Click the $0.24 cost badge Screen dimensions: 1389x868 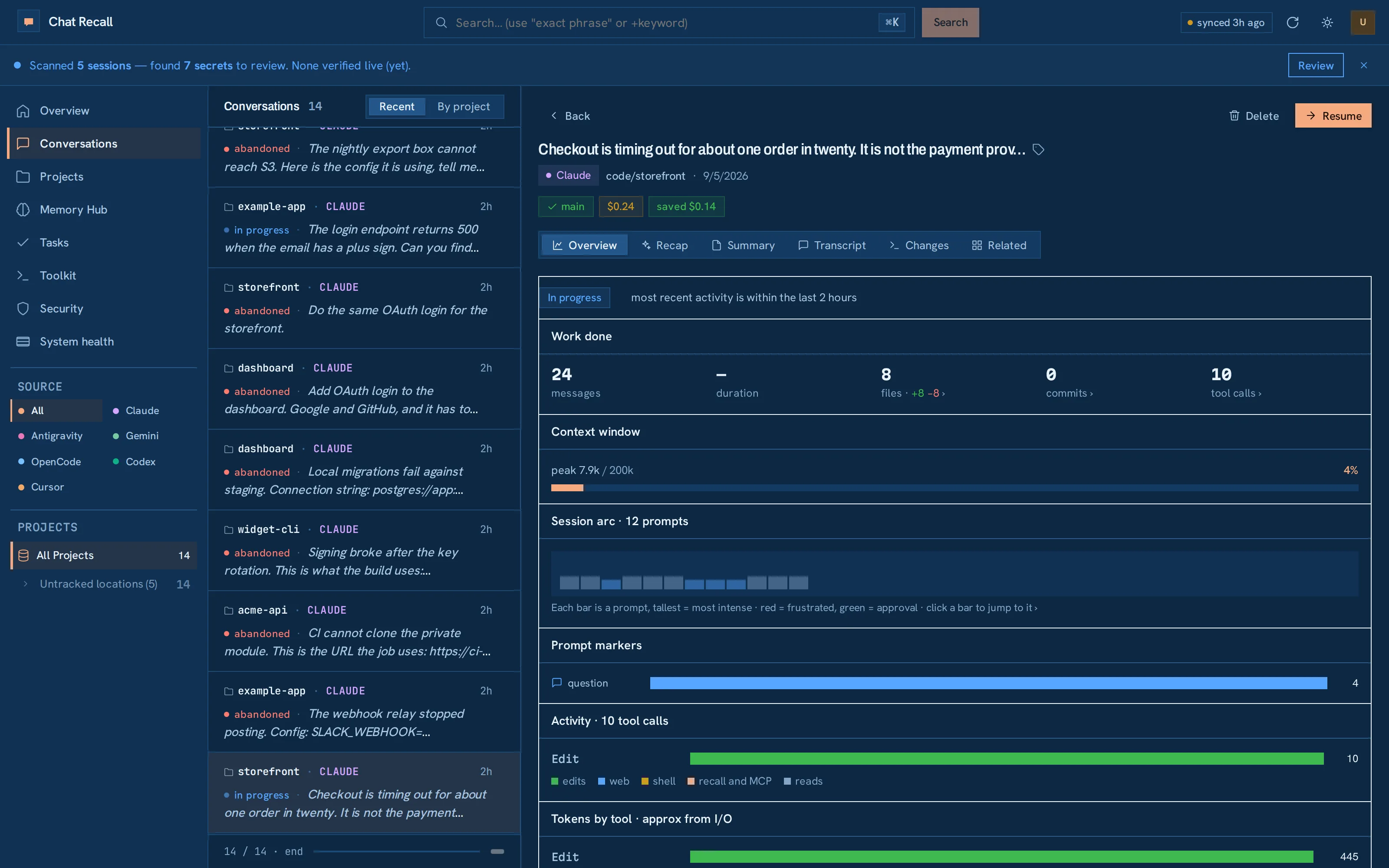620,207
